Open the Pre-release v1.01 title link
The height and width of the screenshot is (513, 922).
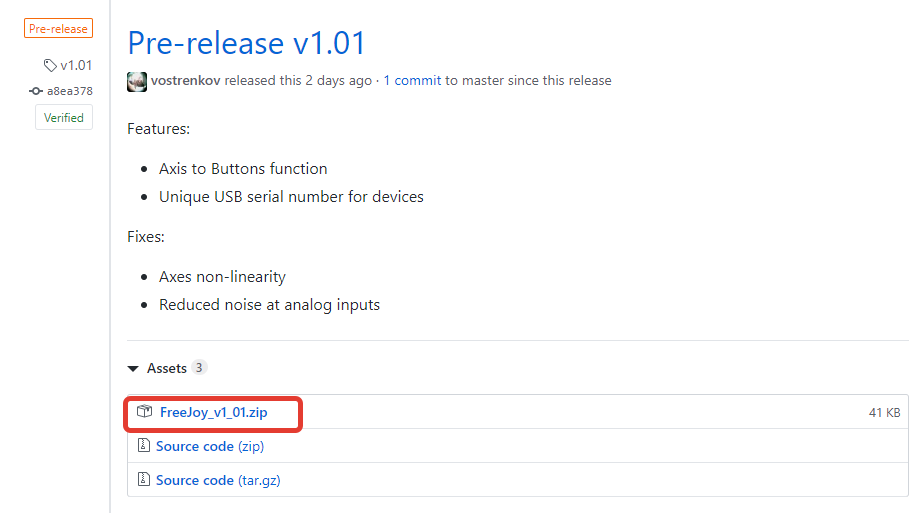coord(247,43)
